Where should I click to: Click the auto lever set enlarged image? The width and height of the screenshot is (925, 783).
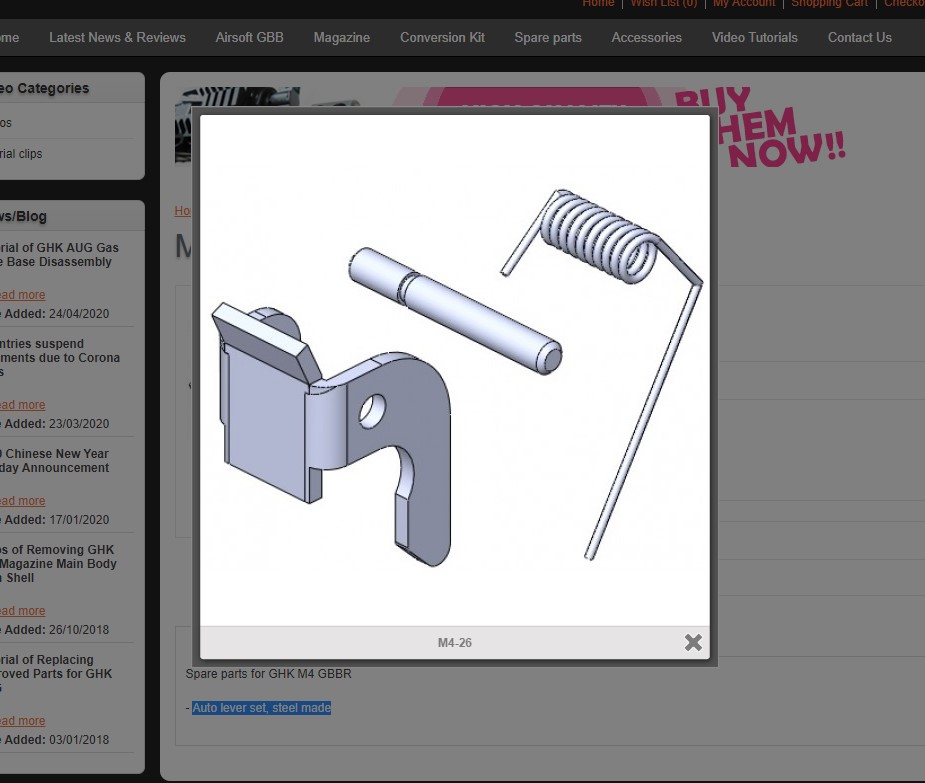(455, 371)
